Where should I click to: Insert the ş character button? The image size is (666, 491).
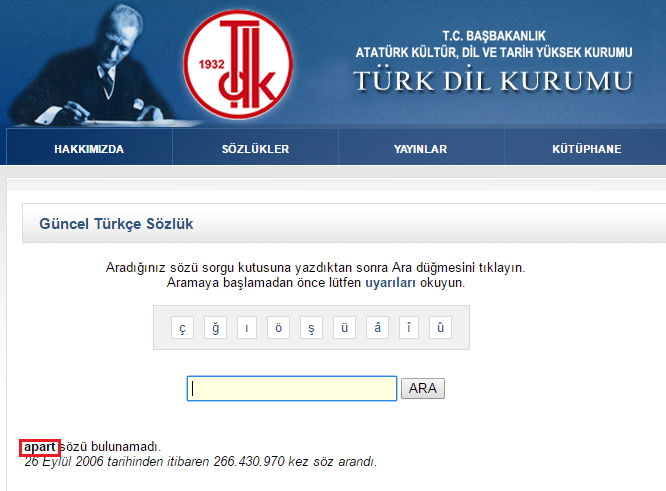311,327
